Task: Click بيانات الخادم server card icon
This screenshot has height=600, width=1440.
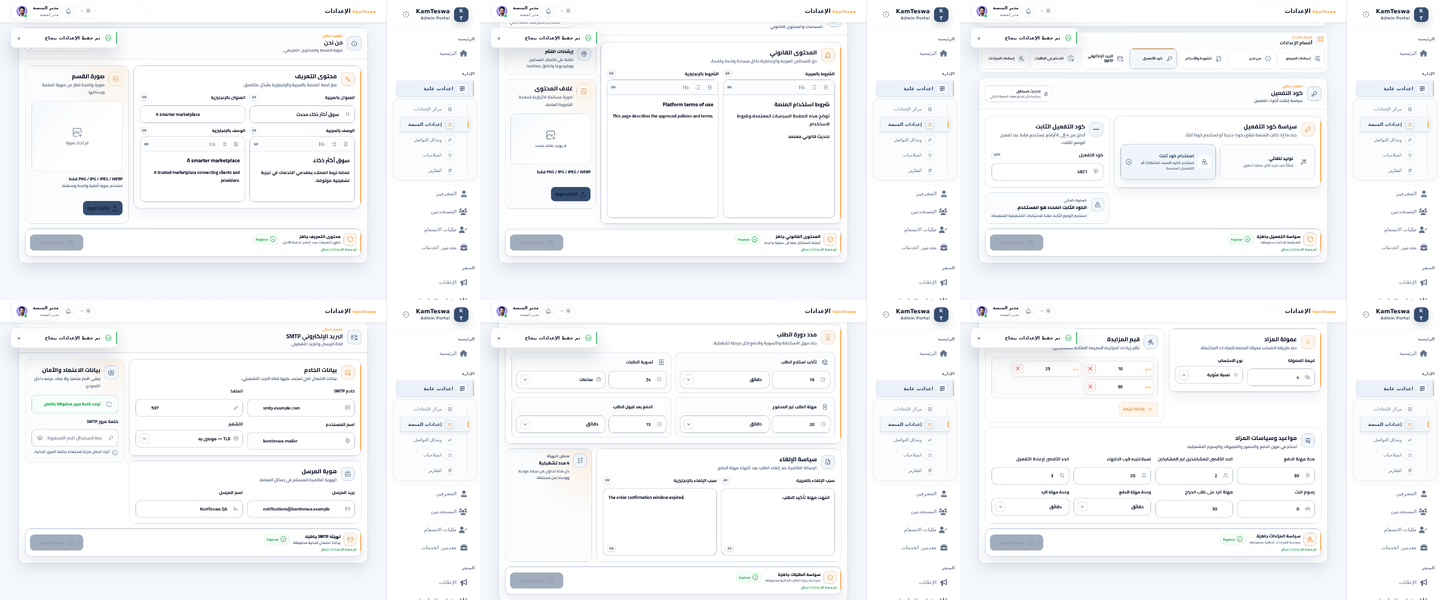Action: (348, 373)
